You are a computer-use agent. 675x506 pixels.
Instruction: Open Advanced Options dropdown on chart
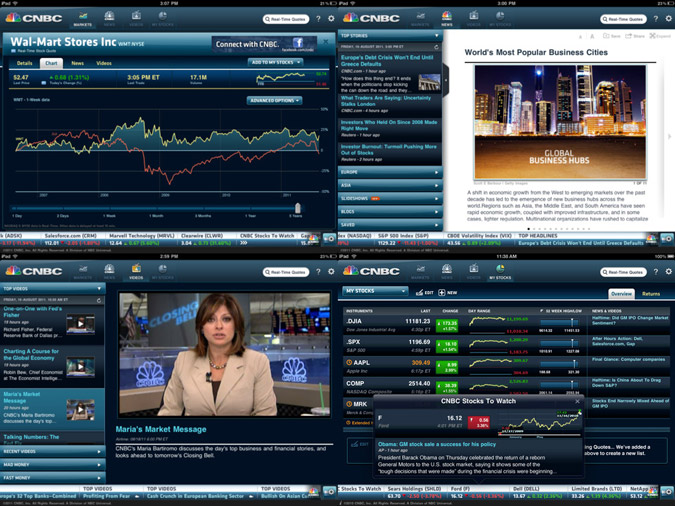(274, 100)
